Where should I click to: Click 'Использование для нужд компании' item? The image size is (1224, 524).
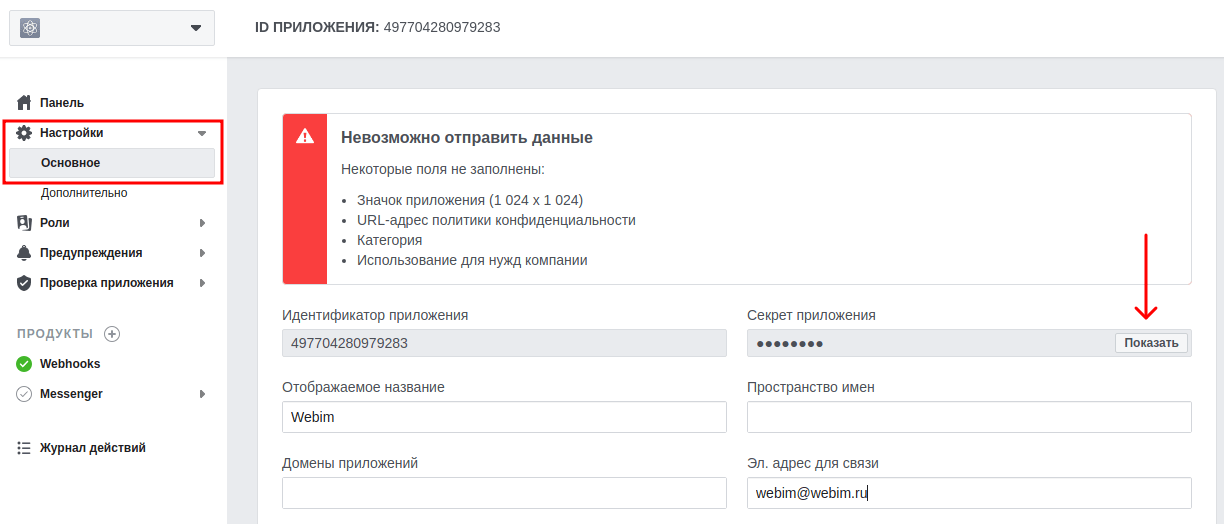[x=472, y=260]
